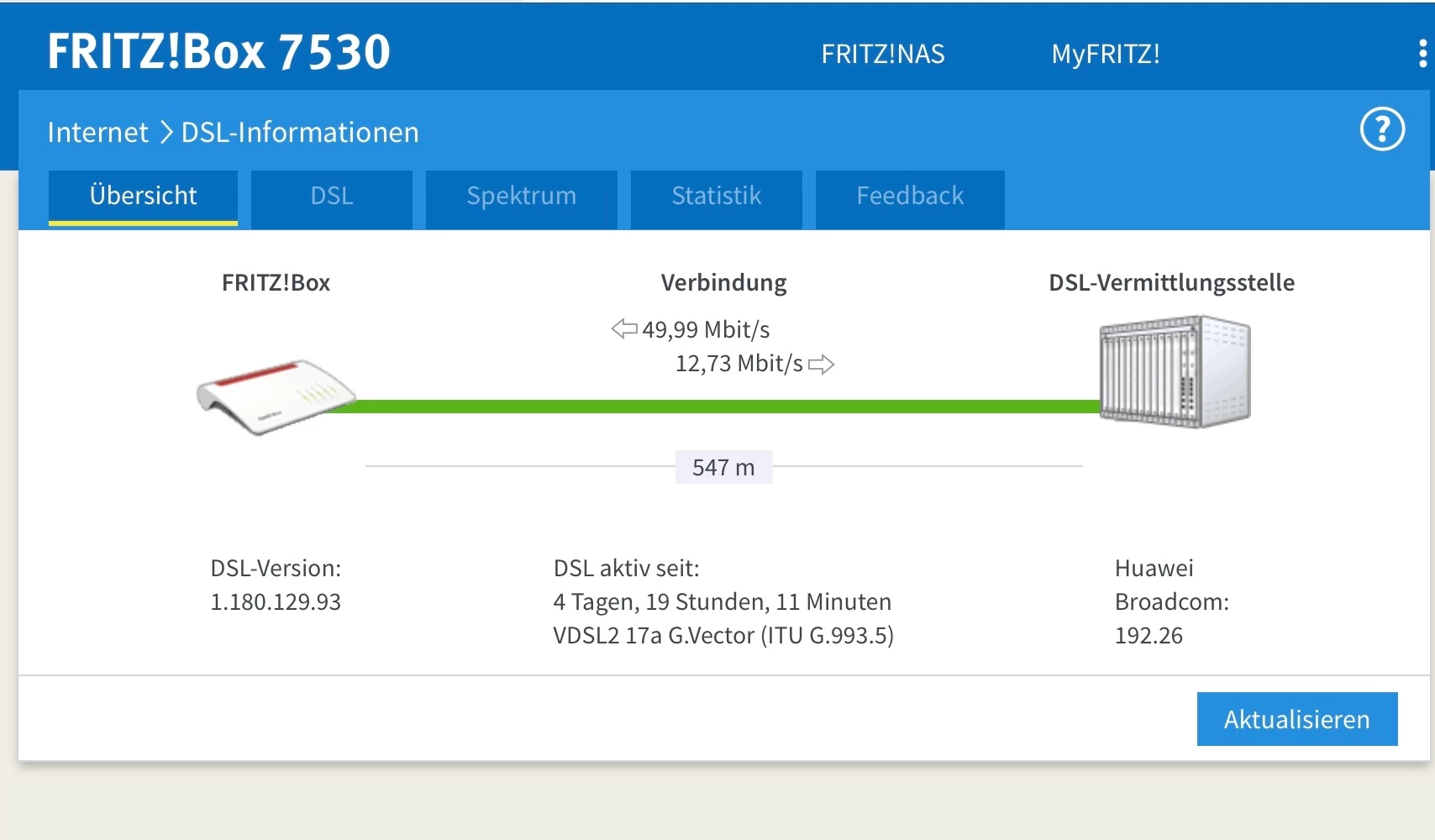This screenshot has width=1435, height=840.
Task: Open the MyFRITZ! link
Action: (x=1105, y=55)
